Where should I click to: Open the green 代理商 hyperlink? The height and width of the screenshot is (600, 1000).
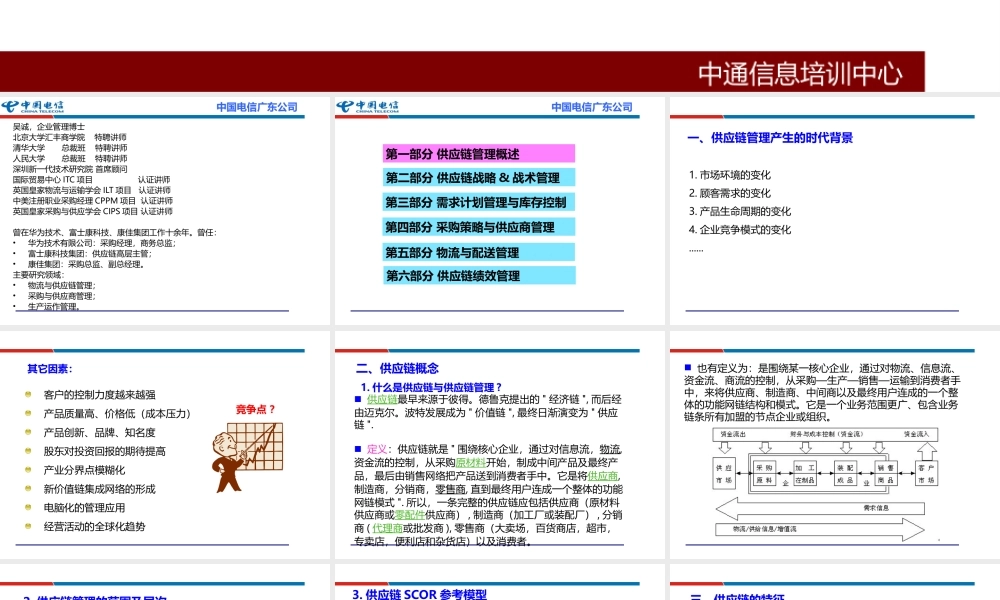tap(387, 528)
